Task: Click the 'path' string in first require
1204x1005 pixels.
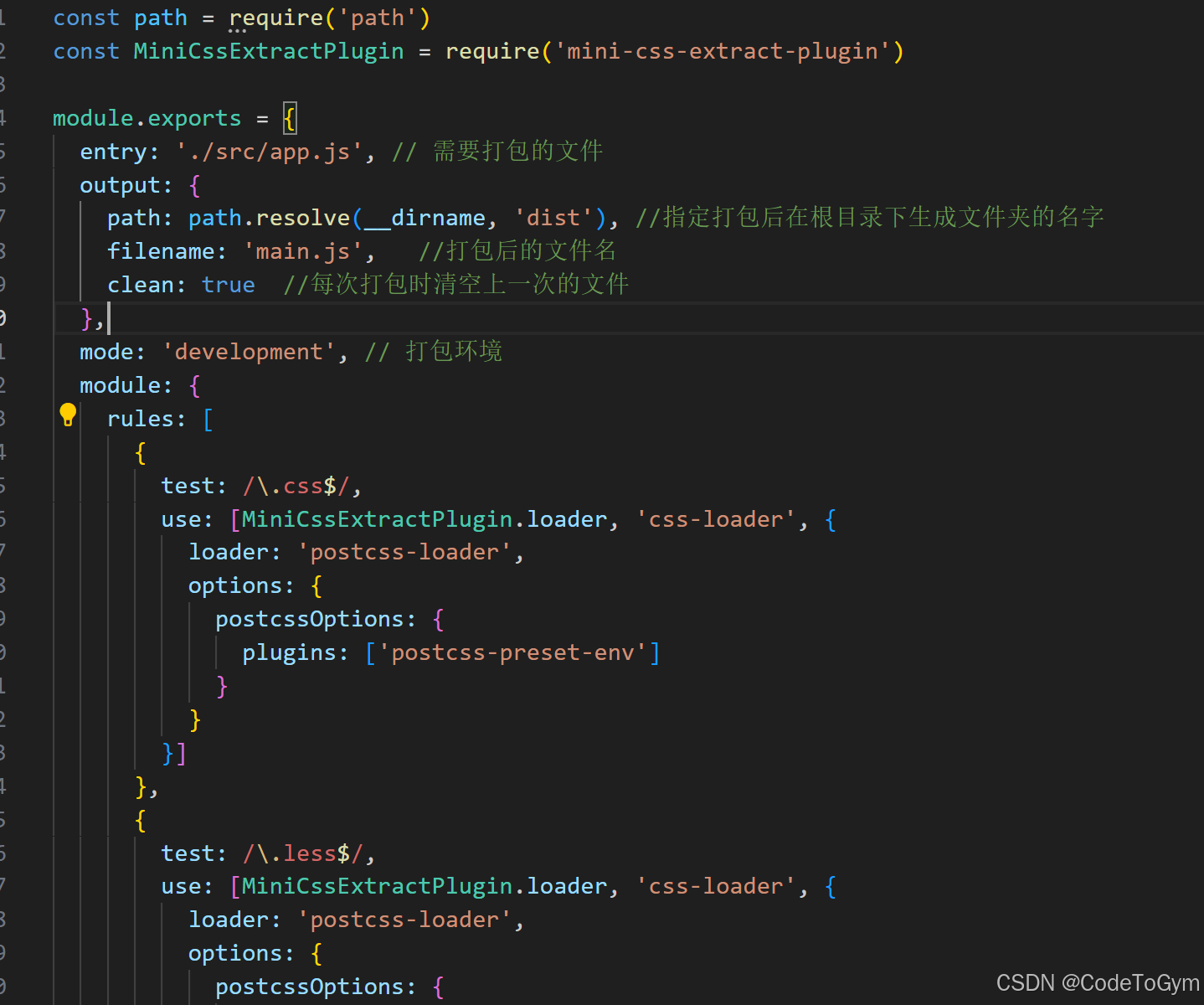Action: point(378,18)
